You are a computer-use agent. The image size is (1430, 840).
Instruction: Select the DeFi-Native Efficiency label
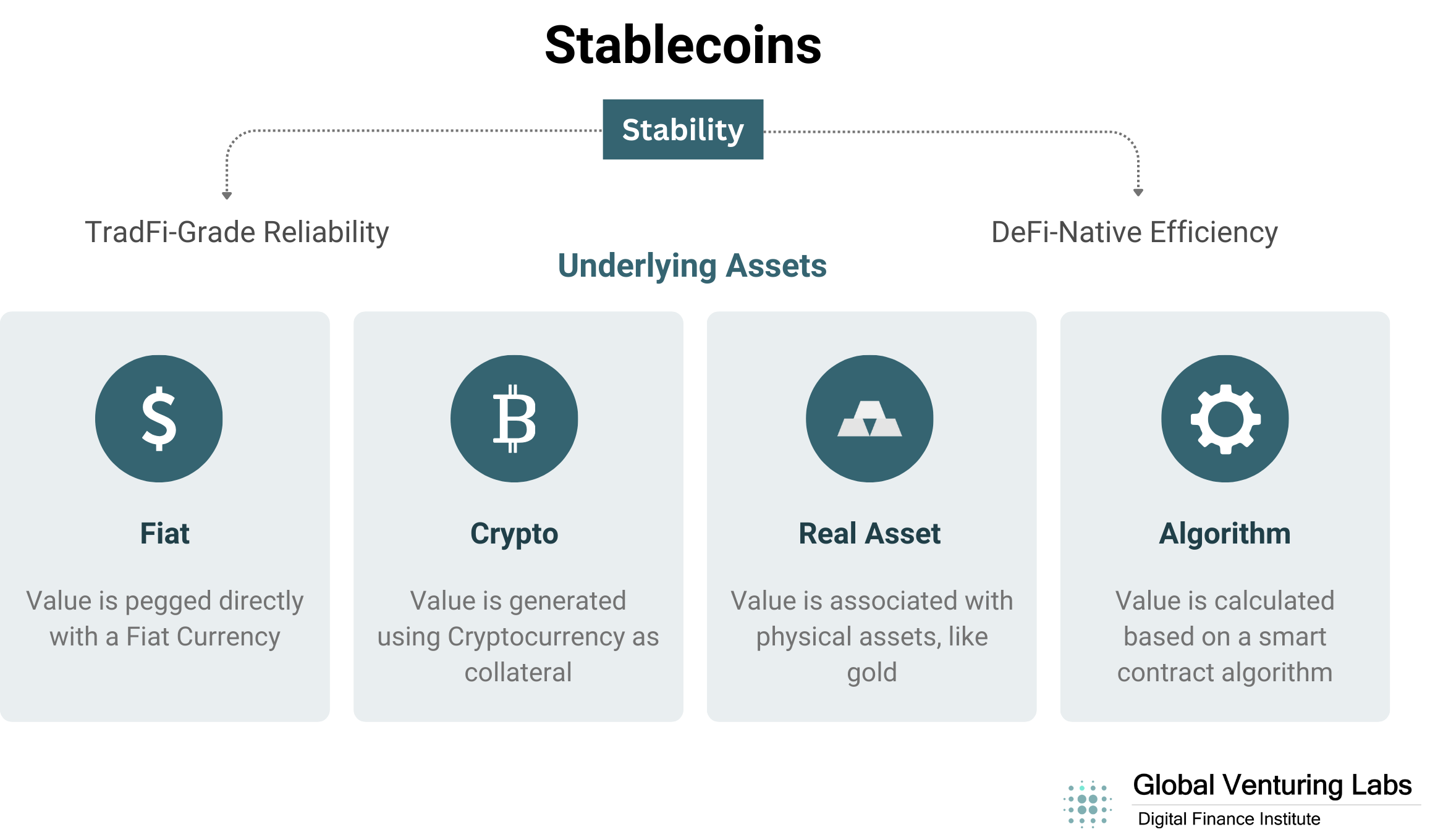point(1135,233)
